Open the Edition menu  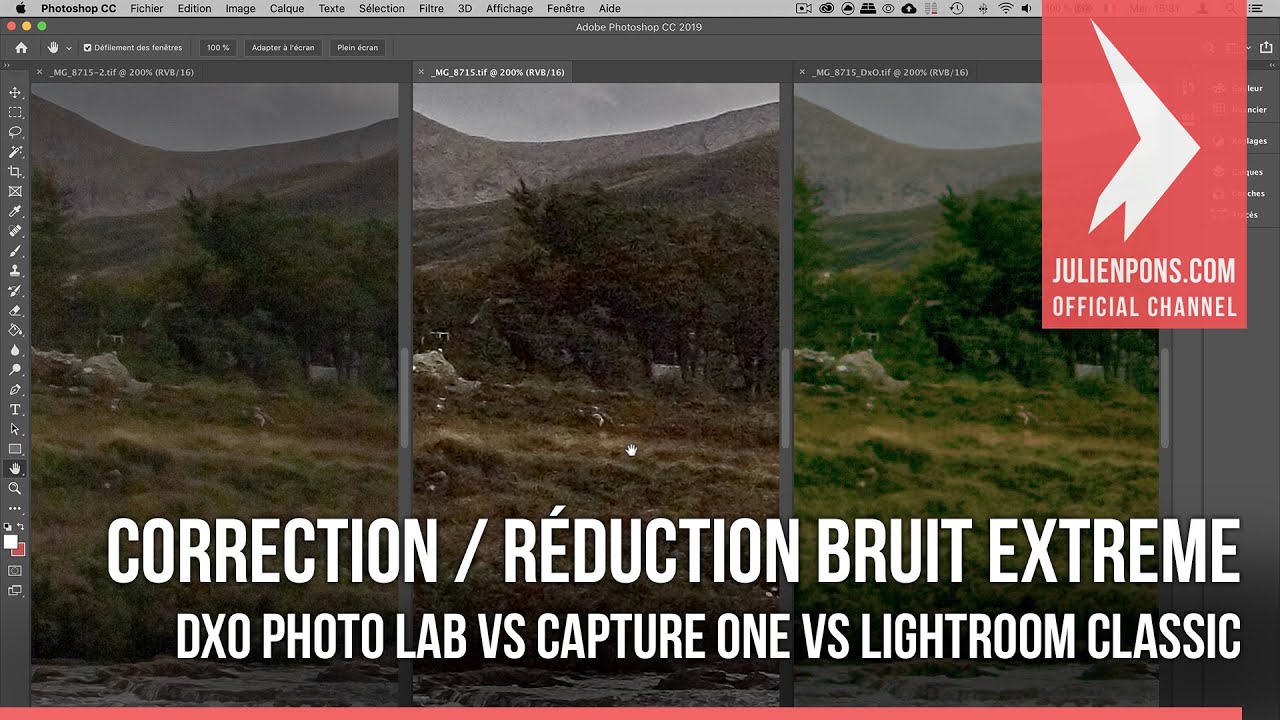pos(194,8)
